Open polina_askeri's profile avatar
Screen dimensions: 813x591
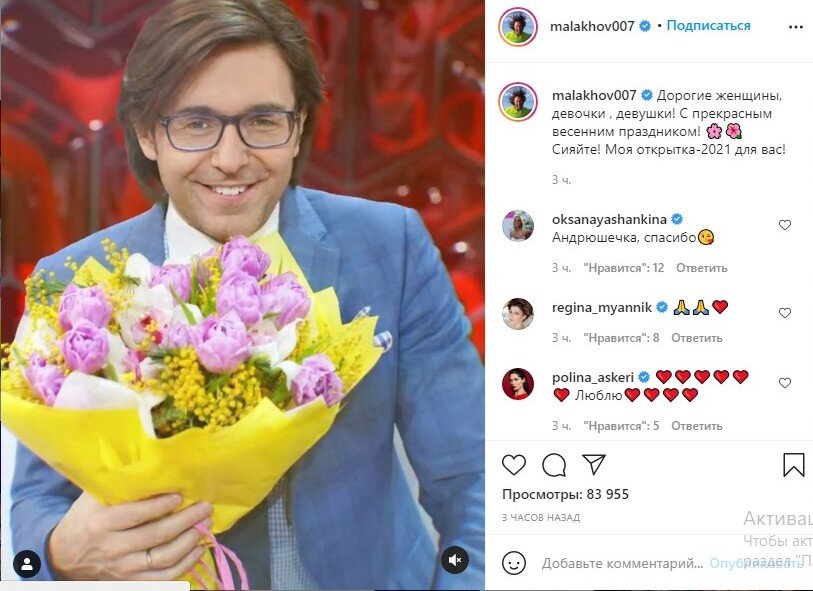tap(517, 384)
